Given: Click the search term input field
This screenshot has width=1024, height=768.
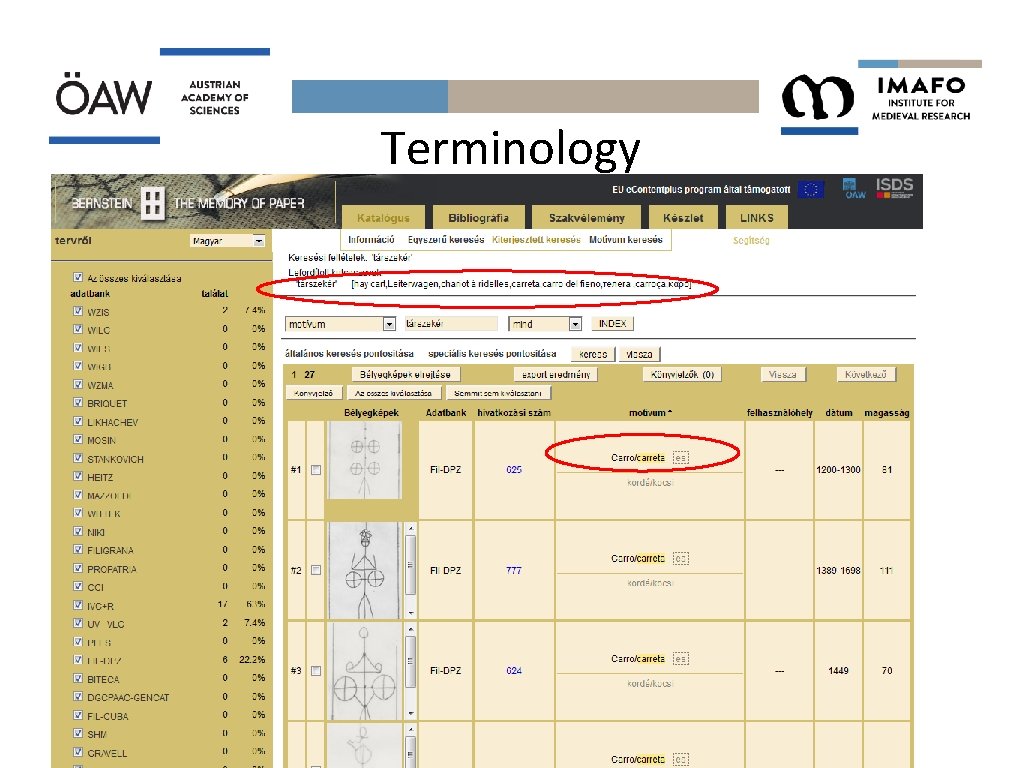Looking at the screenshot, I should (451, 324).
